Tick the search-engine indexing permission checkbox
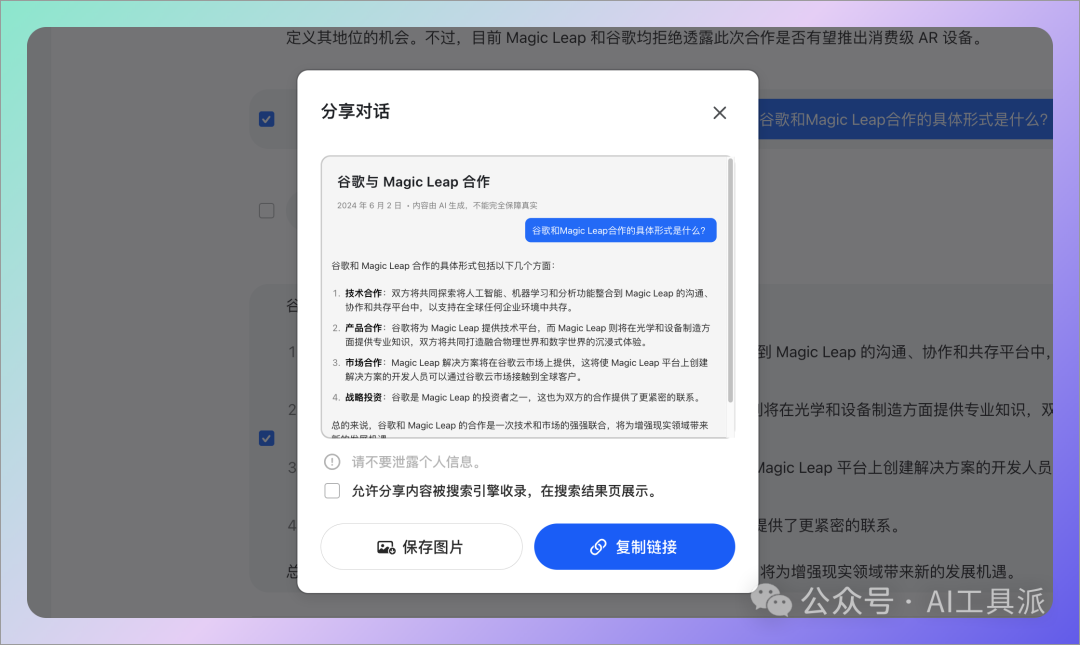 (x=332, y=491)
